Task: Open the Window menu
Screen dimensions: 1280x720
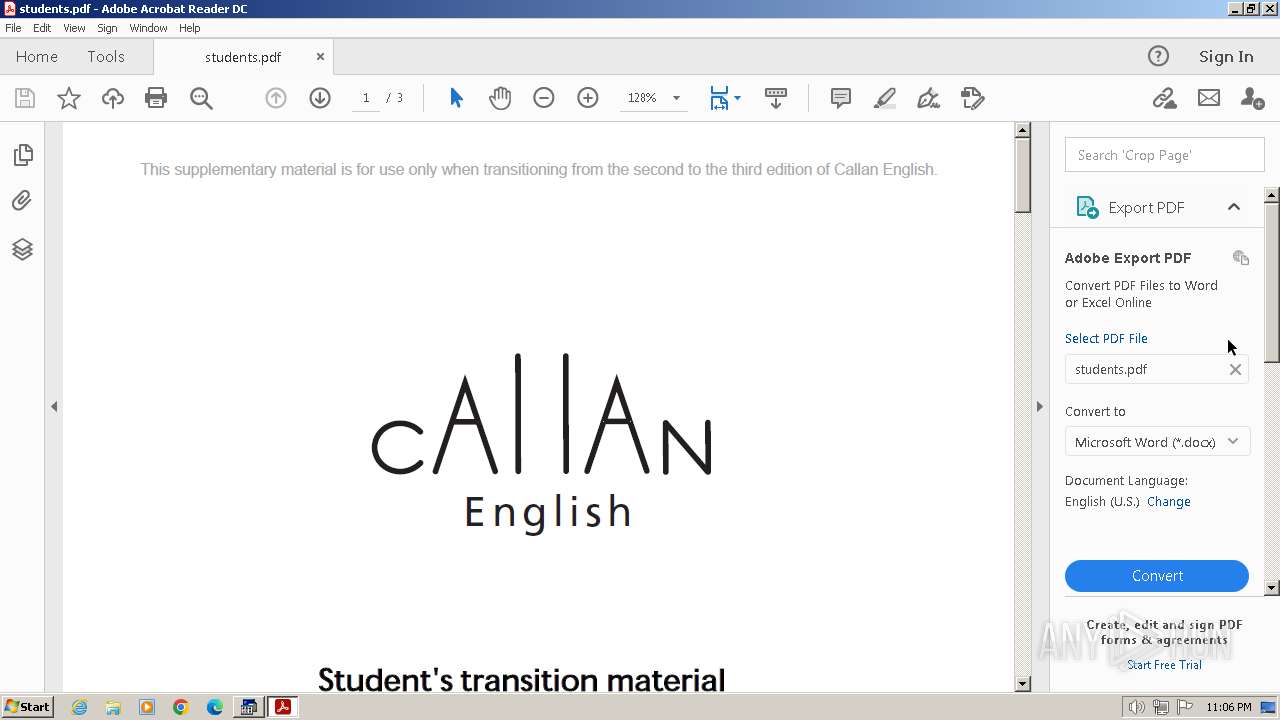Action: [x=148, y=28]
